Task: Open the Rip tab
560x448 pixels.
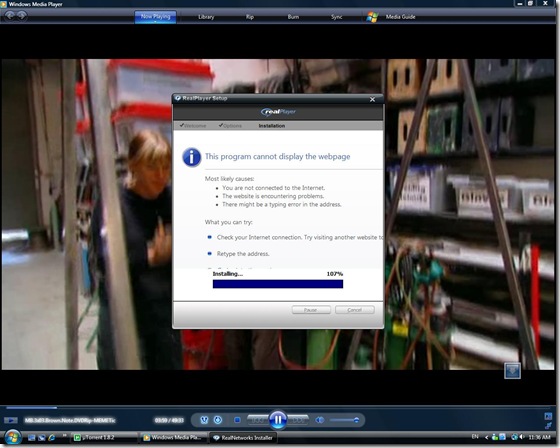Action: coord(250,17)
